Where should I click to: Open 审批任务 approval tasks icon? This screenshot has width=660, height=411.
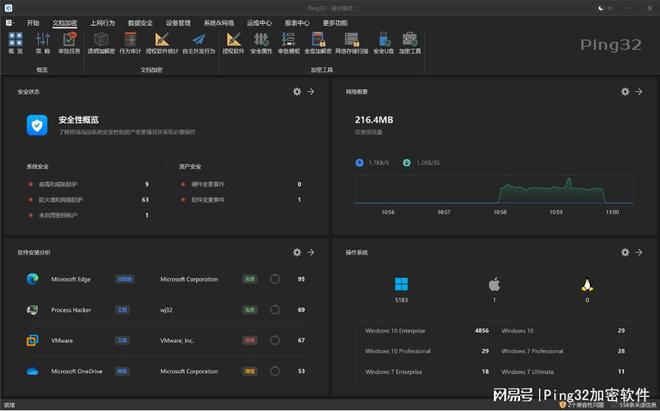(x=70, y=41)
